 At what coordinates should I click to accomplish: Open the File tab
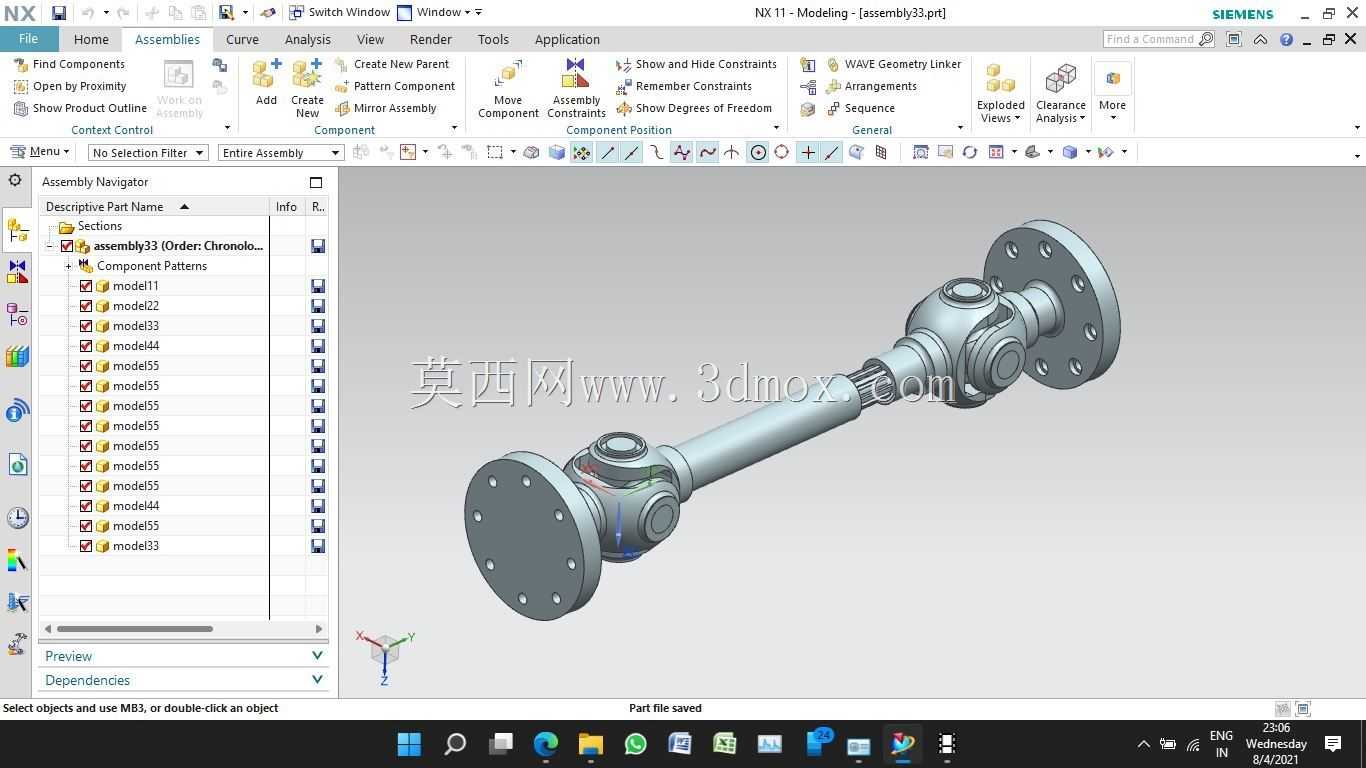point(28,39)
